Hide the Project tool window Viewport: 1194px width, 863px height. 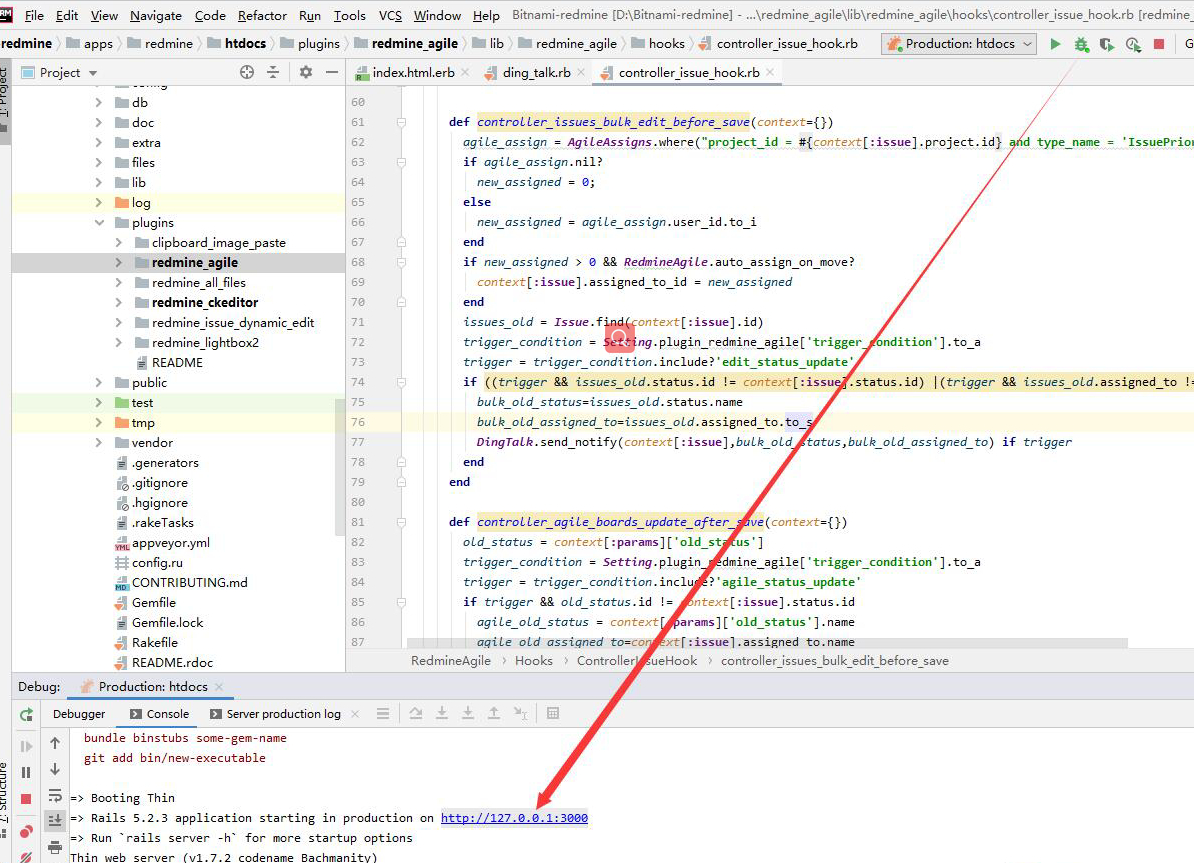pyautogui.click(x=331, y=72)
